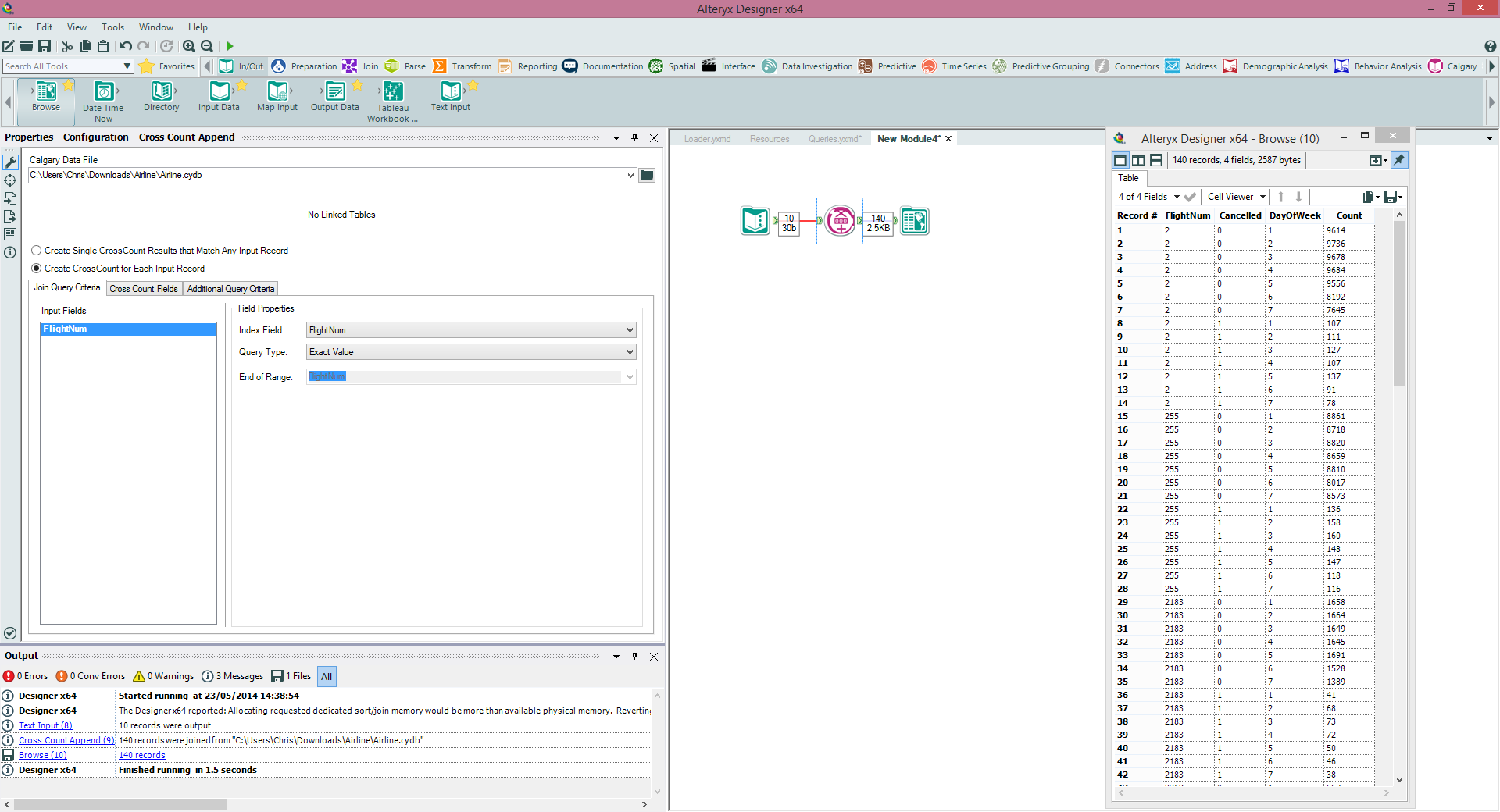Viewport: 1500px width, 812px height.
Task: Open the End of Range dropdown
Action: tap(630, 377)
